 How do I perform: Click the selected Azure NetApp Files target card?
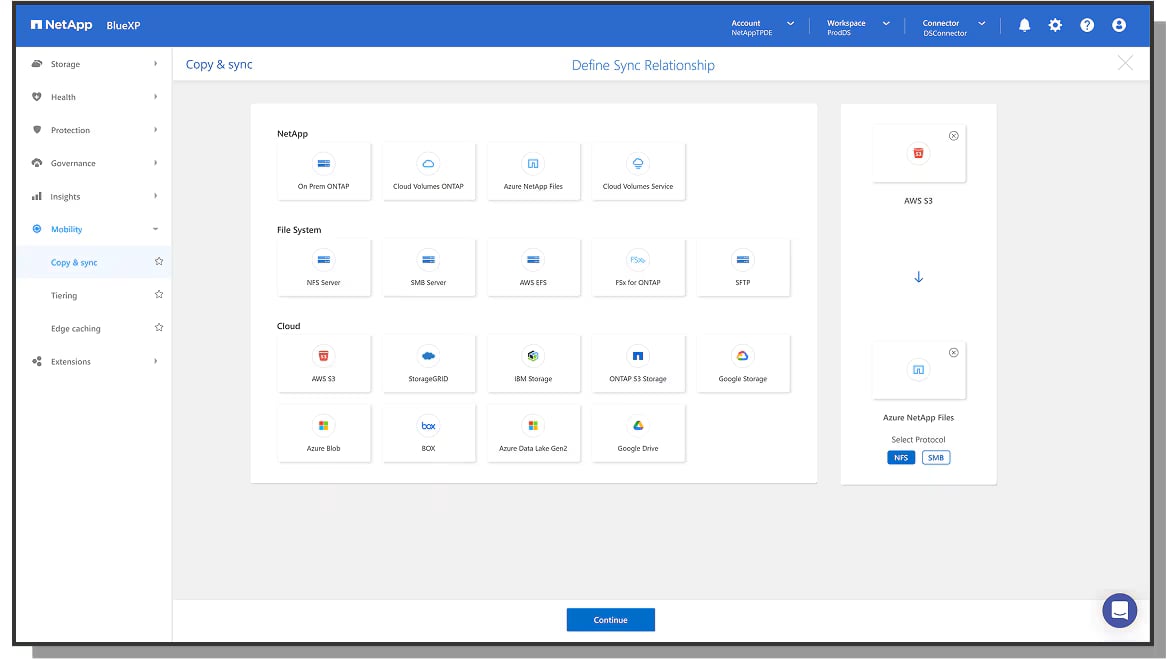click(x=919, y=370)
